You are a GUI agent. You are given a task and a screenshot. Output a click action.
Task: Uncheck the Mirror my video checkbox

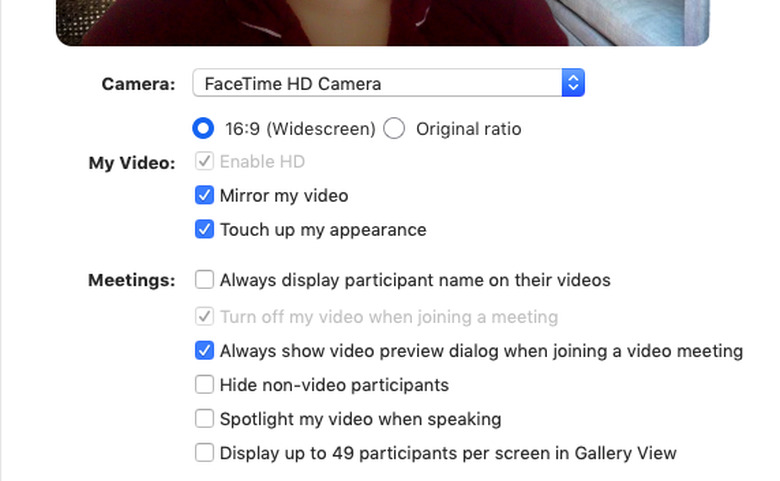pos(204,195)
